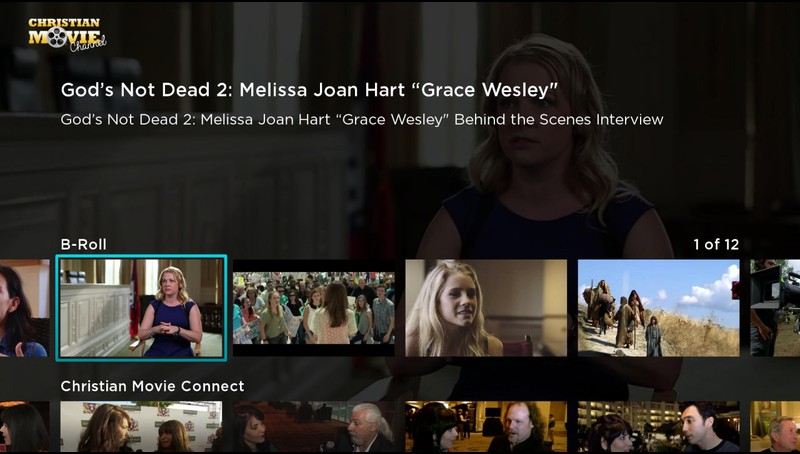Select the Christian Movie Connect row heading
This screenshot has width=800, height=454.
(x=153, y=386)
